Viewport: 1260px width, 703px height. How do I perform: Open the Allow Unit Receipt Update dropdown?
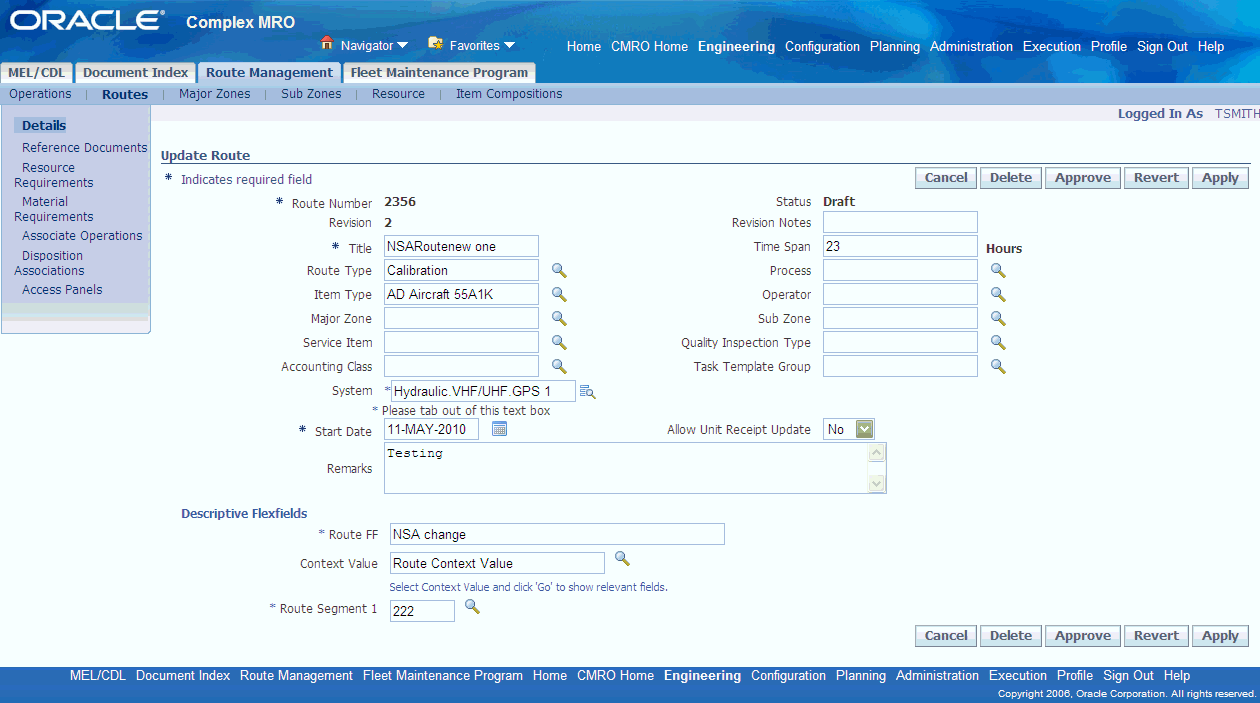[x=865, y=429]
